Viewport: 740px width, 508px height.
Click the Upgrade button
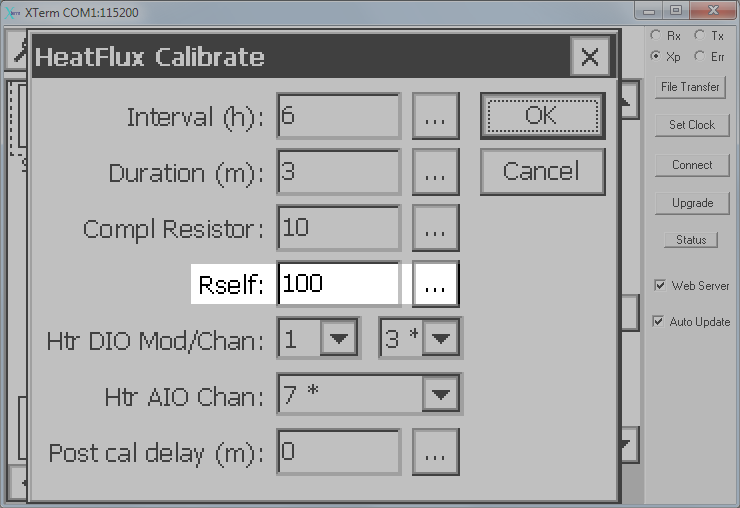pyautogui.click(x=692, y=203)
